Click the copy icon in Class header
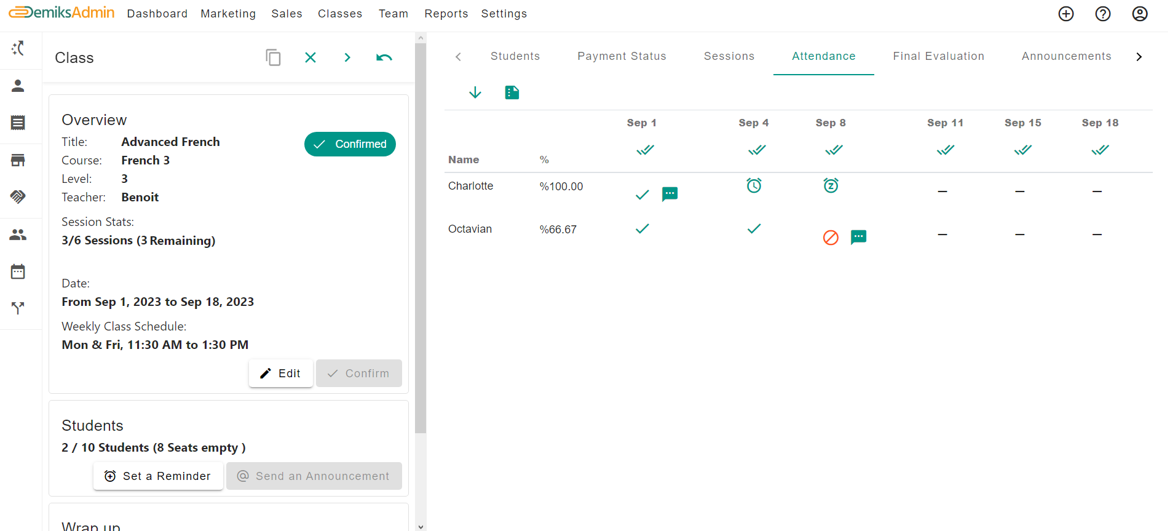This screenshot has height=531, width=1168. (x=273, y=57)
